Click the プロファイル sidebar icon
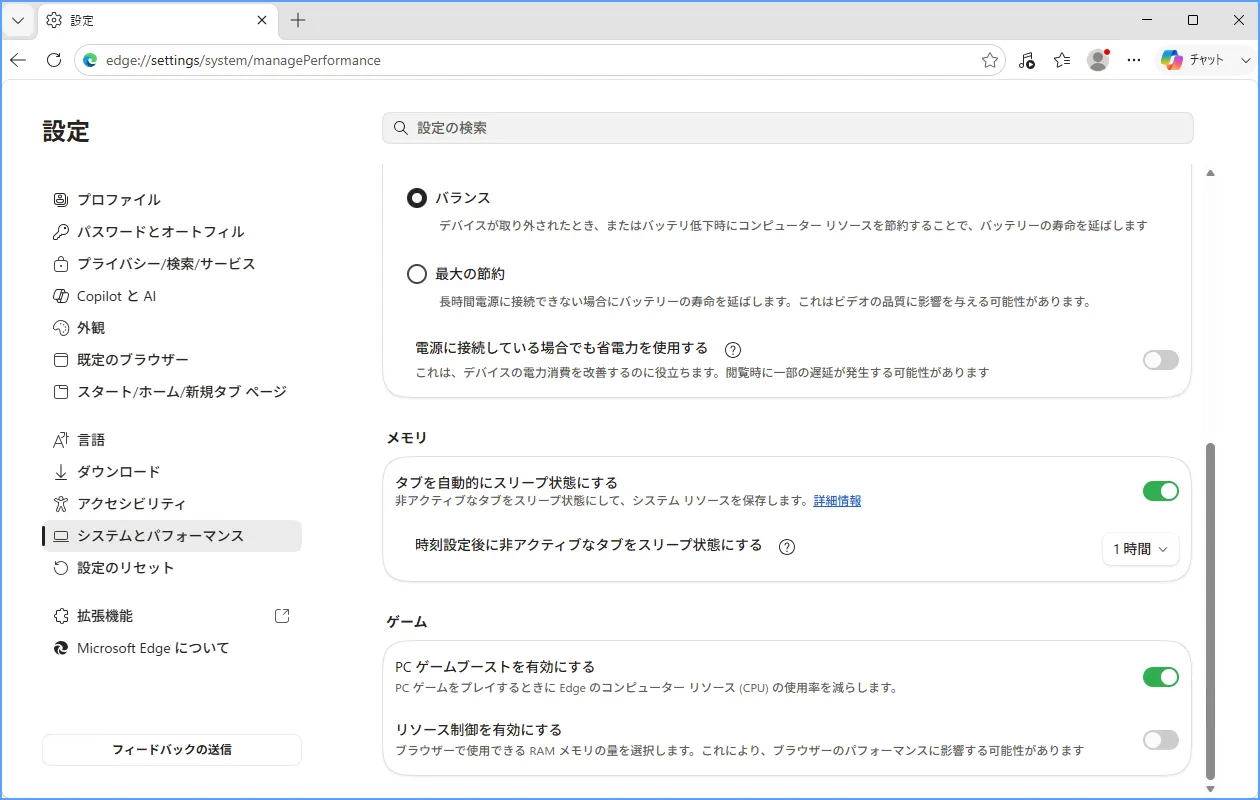This screenshot has width=1260, height=800. pos(61,200)
